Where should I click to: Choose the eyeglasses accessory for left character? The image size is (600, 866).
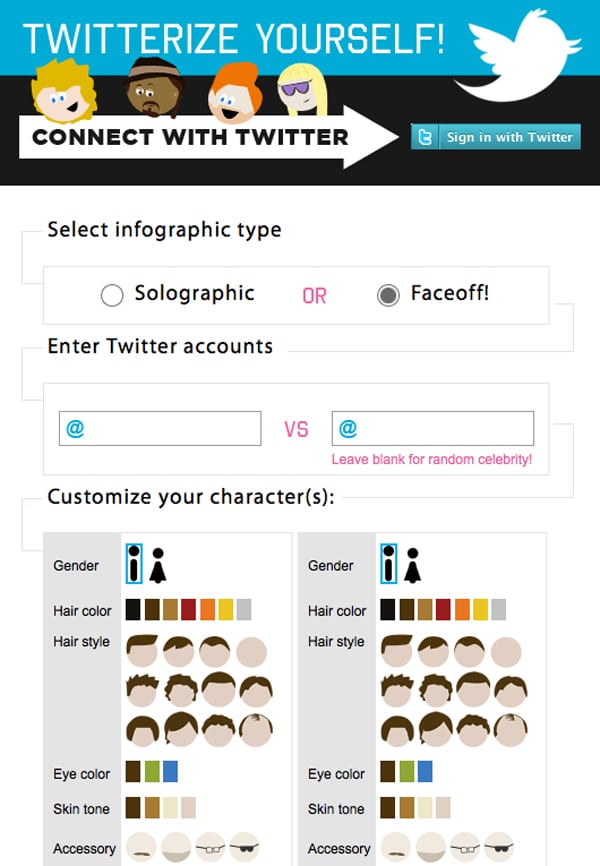click(x=209, y=845)
